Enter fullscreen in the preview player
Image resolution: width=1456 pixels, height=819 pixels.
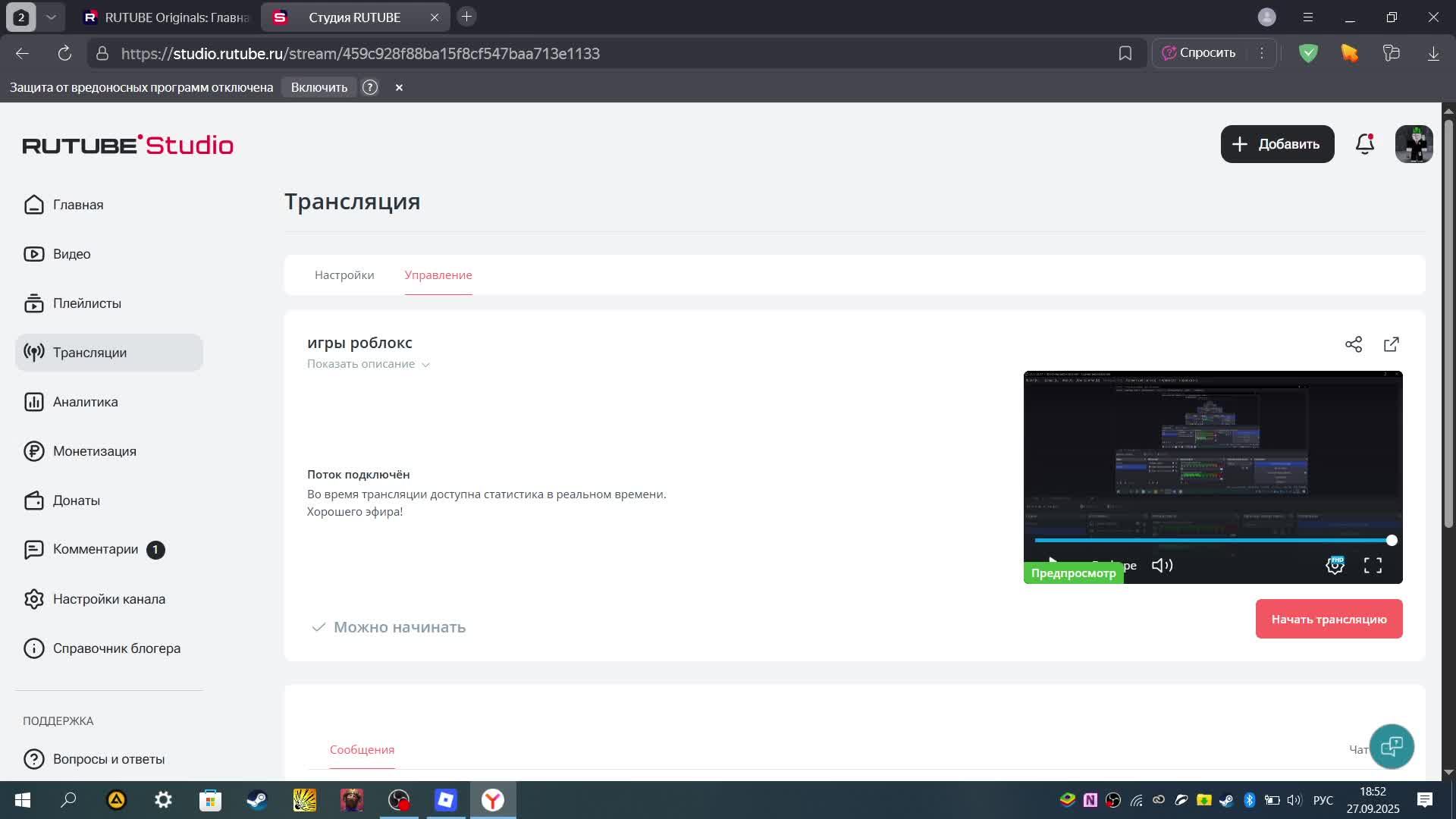(1373, 566)
